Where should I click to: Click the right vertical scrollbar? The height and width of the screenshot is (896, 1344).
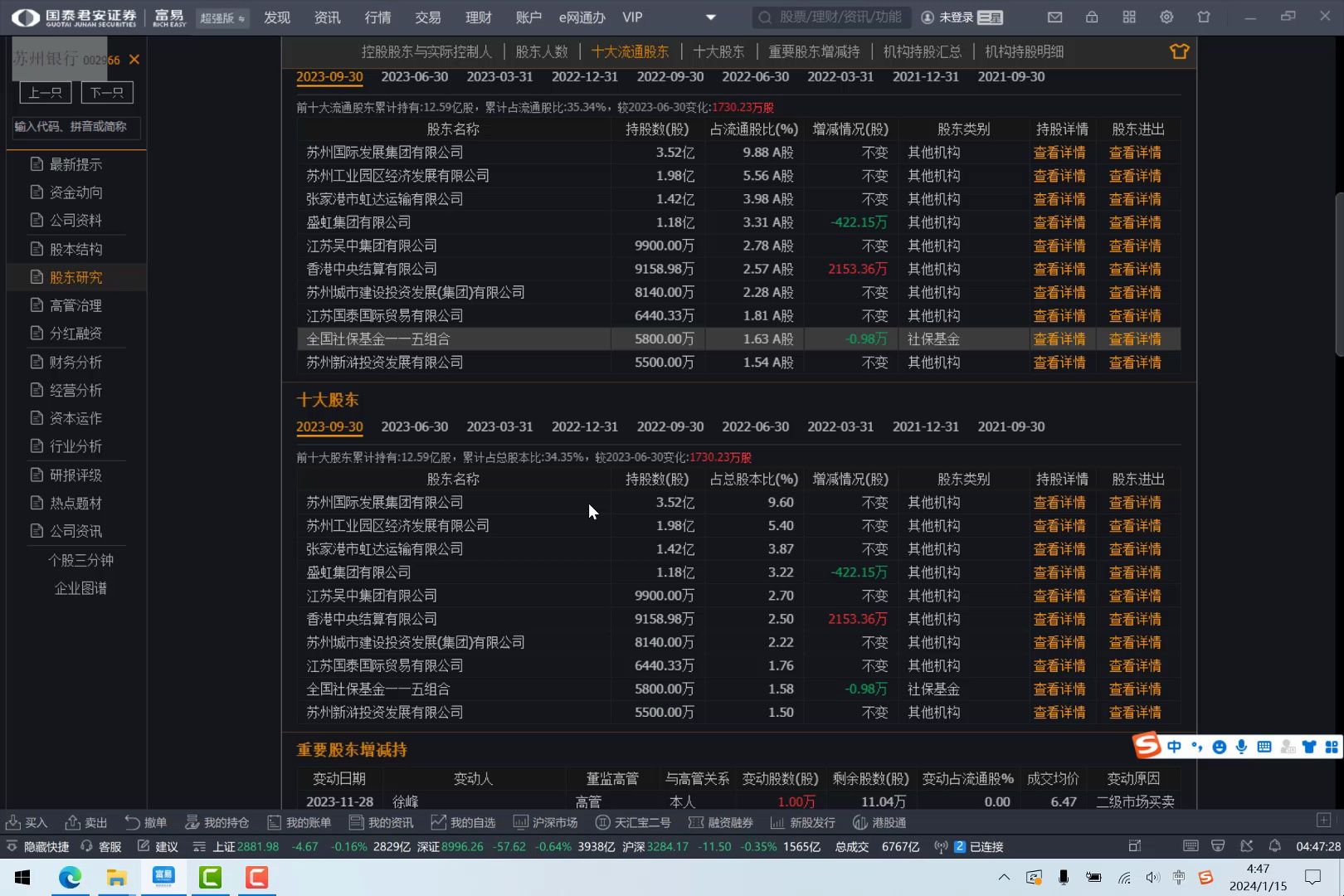(1339, 274)
